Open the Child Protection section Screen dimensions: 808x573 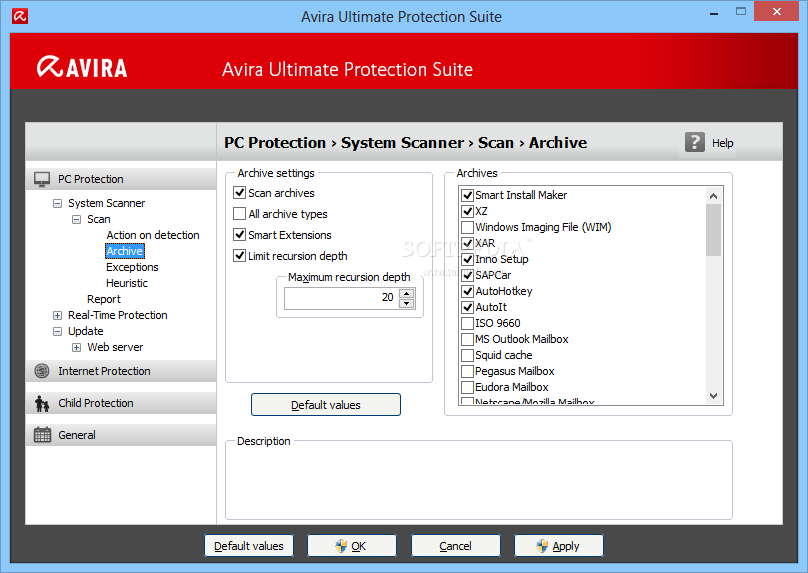121,403
